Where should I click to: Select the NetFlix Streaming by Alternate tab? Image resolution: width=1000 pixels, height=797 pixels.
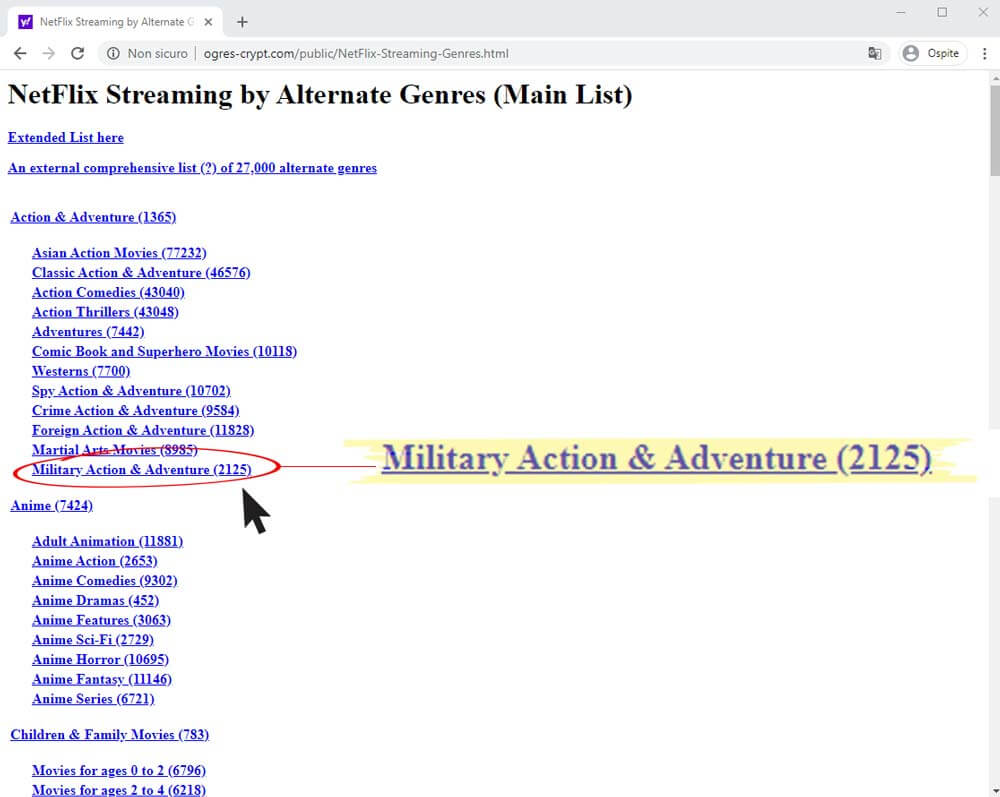pyautogui.click(x=115, y=22)
